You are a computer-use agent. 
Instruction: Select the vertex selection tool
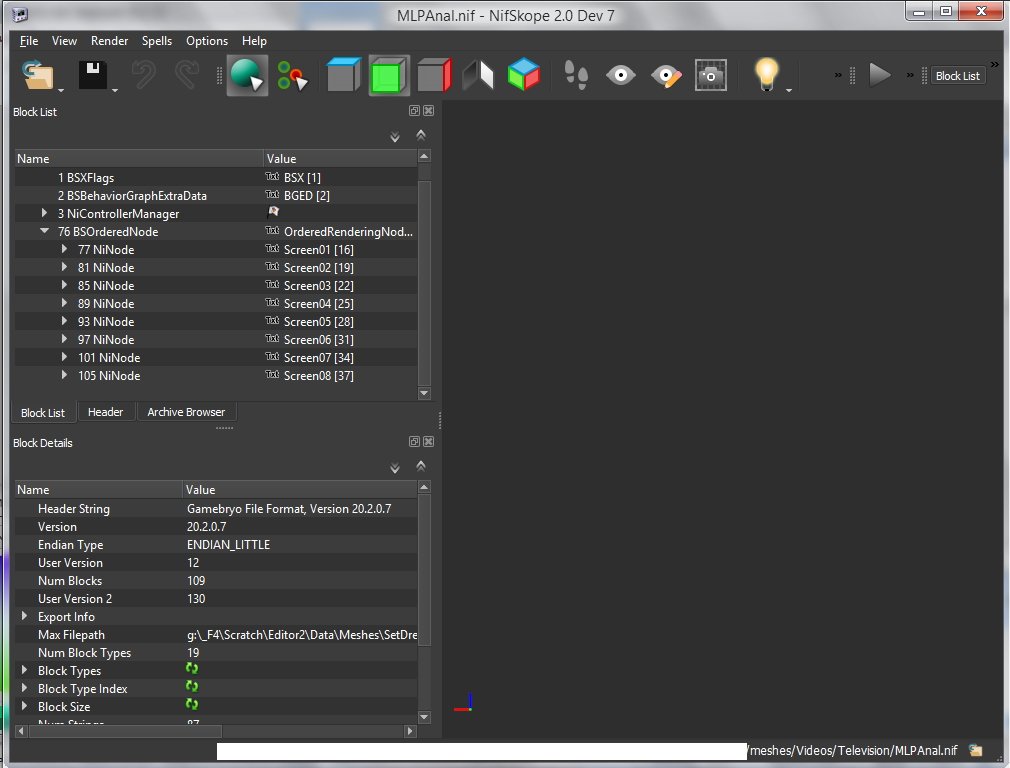292,76
